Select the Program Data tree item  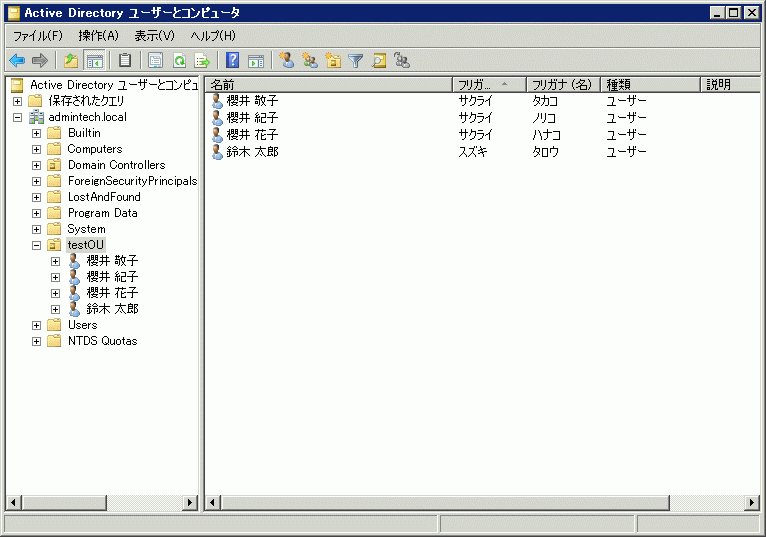(103, 213)
